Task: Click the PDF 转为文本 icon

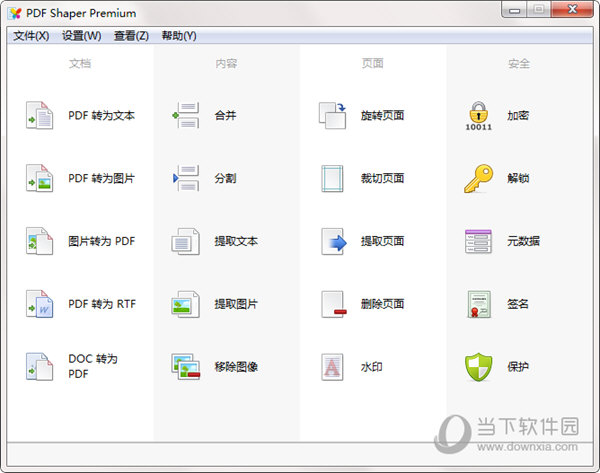Action: [39, 115]
